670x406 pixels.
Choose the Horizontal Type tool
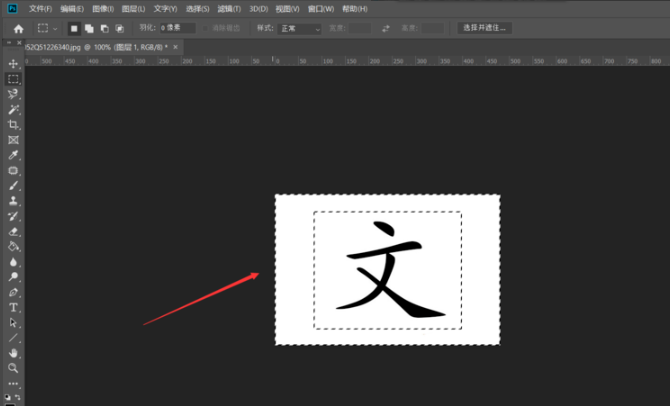point(13,307)
